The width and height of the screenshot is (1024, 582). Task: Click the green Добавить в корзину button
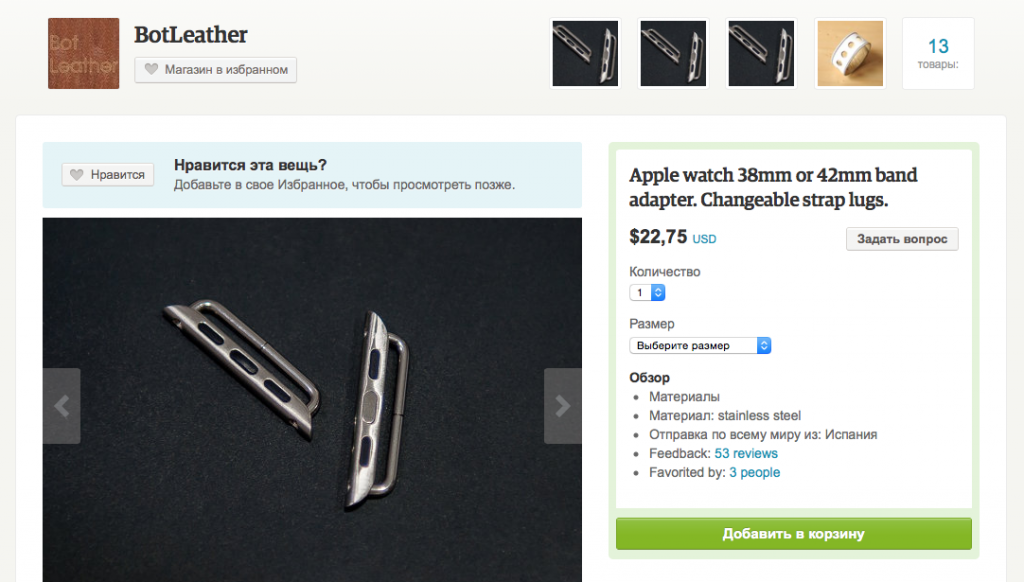point(793,534)
